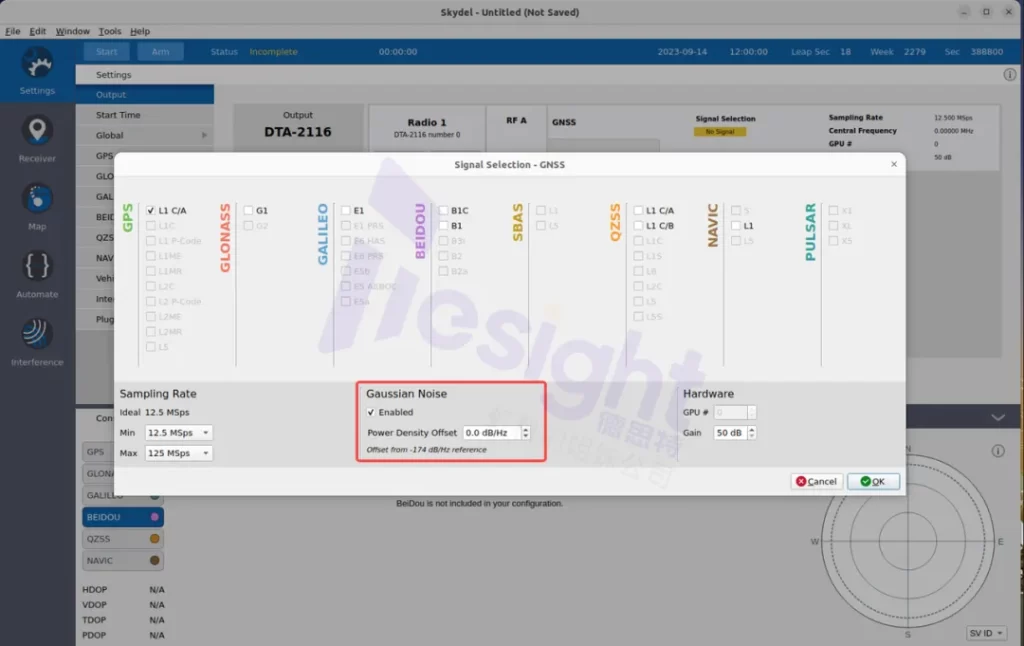
Task: Open the Map globe icon
Action: [x=37, y=199]
